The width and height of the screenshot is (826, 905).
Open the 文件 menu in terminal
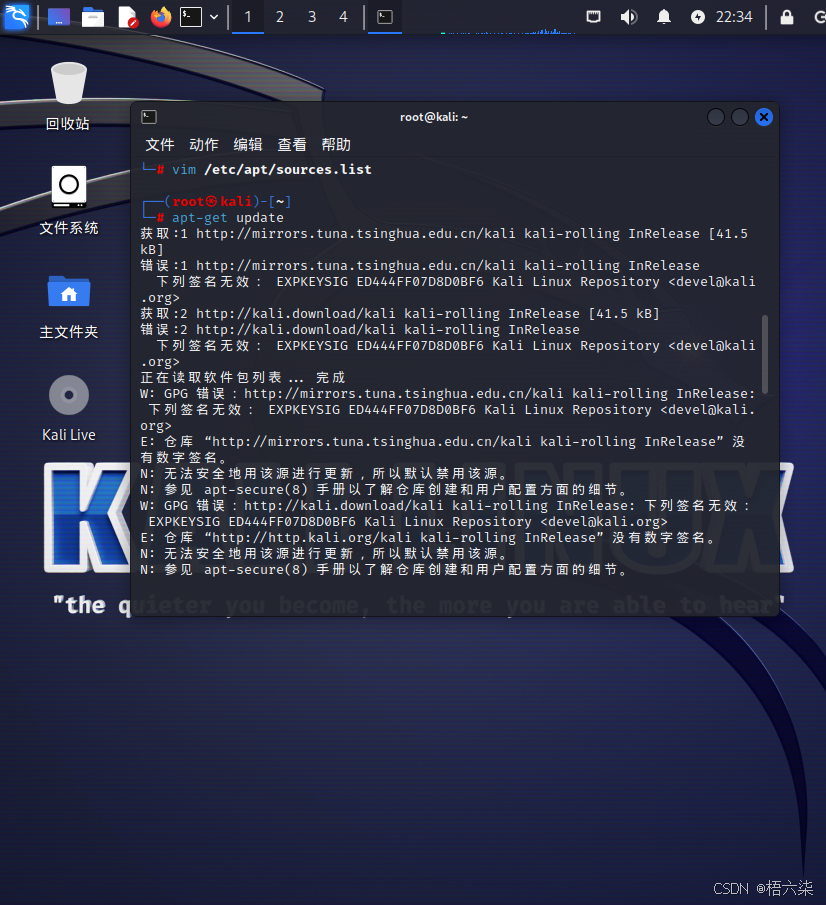[160, 144]
